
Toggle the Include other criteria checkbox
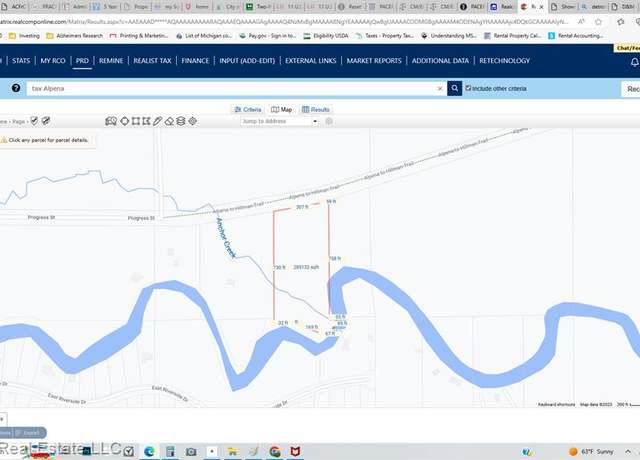(468, 88)
